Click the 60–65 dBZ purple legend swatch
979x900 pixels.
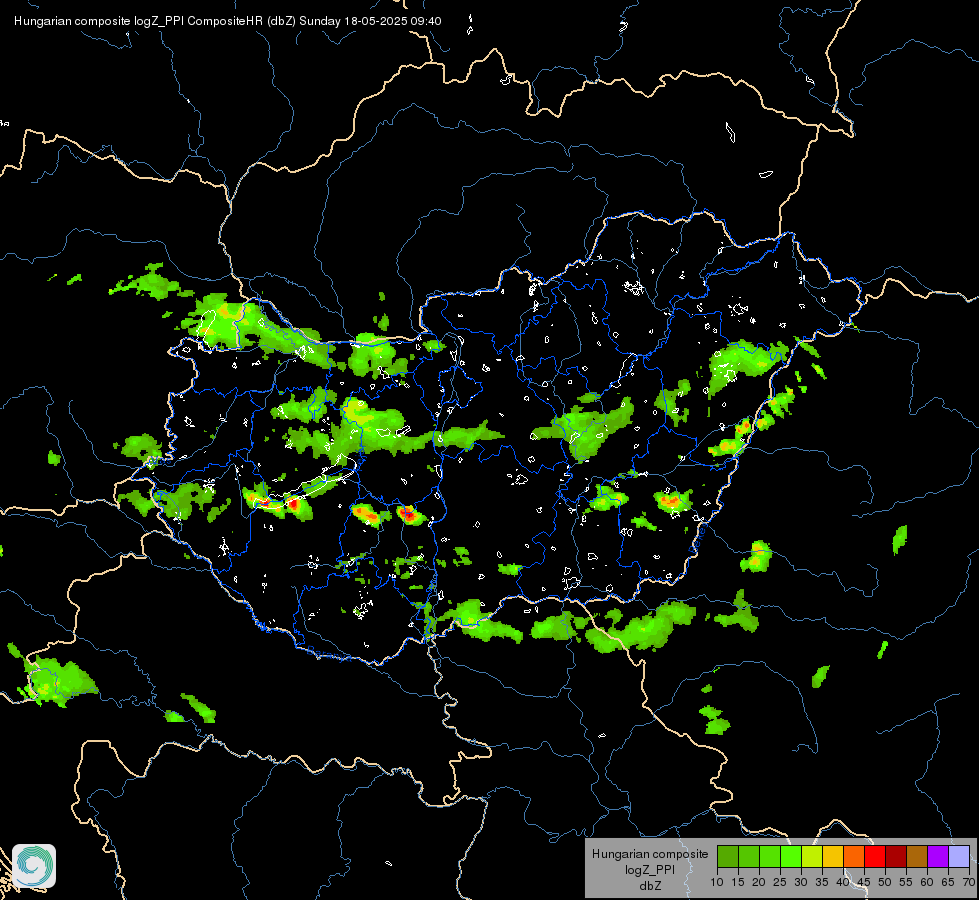tap(938, 856)
